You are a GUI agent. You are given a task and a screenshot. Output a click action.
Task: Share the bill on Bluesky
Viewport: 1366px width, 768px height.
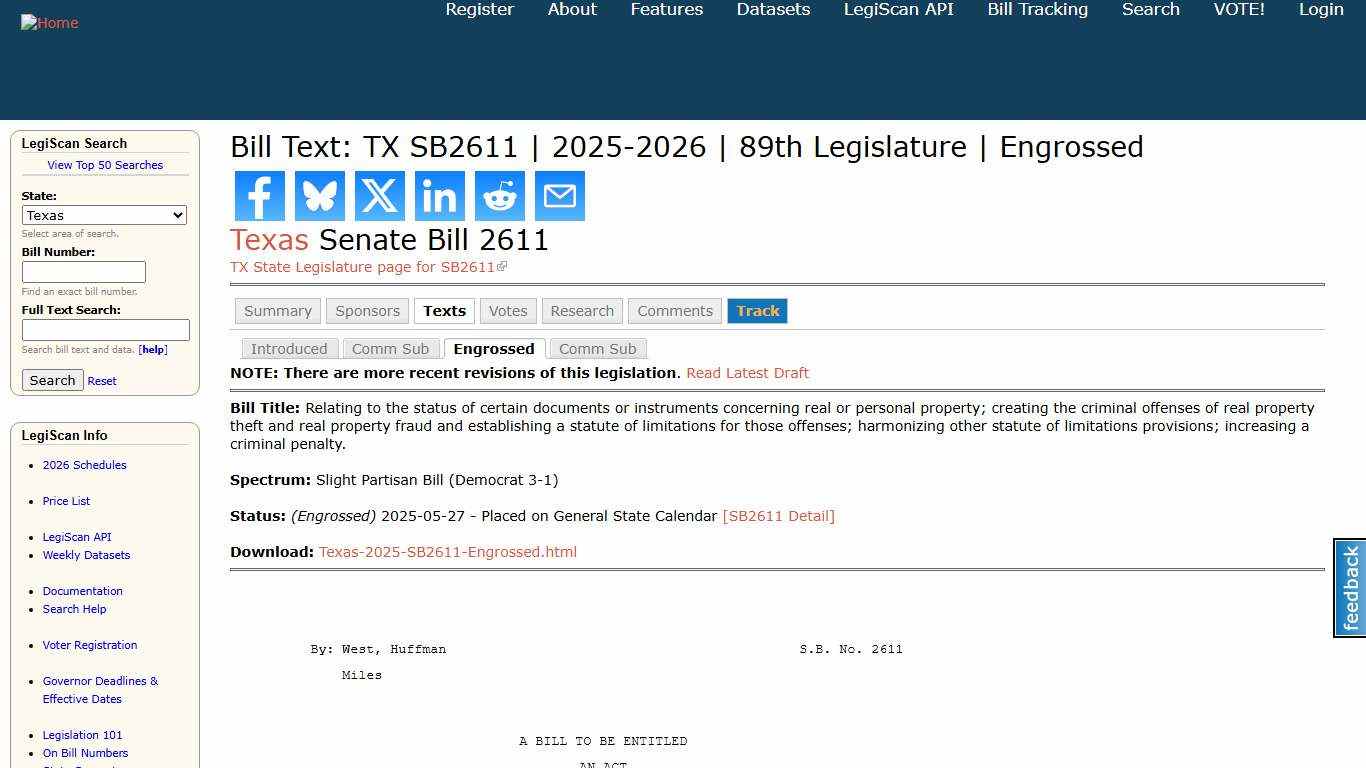(319, 196)
